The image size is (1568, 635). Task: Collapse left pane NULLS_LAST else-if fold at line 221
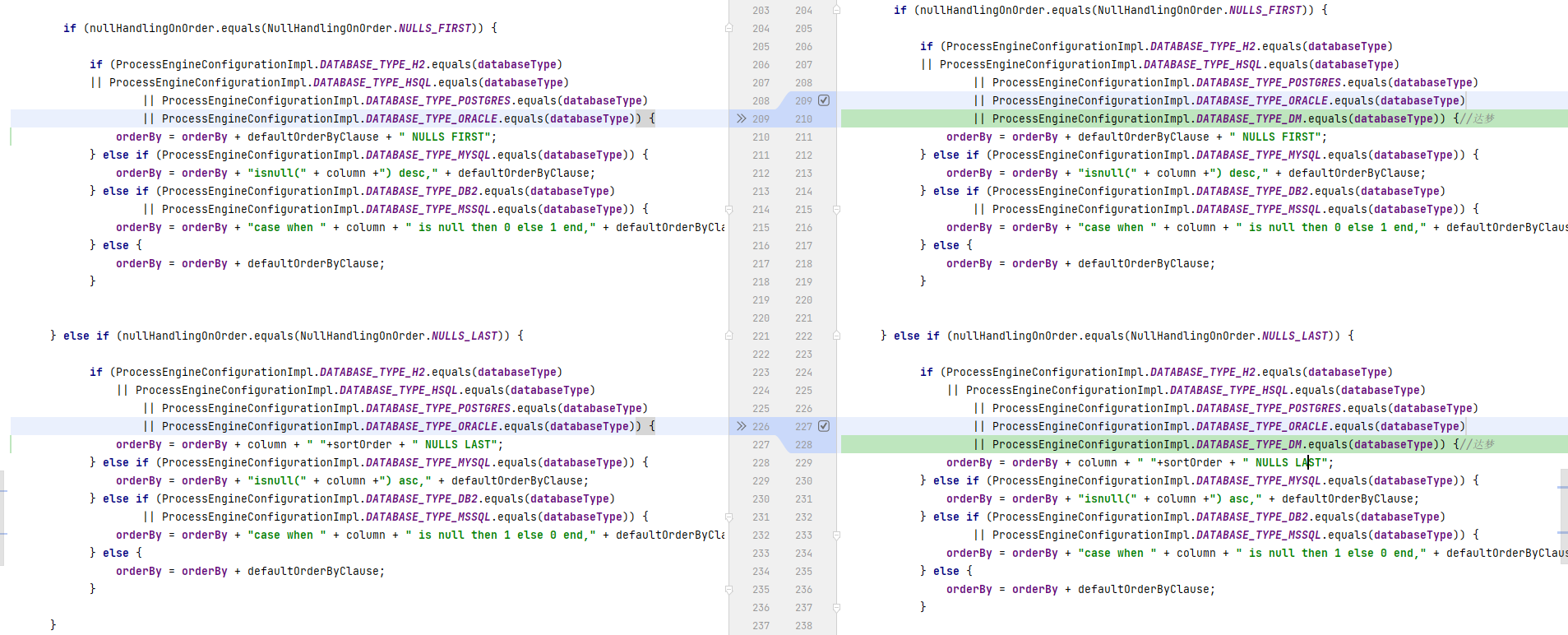point(728,336)
